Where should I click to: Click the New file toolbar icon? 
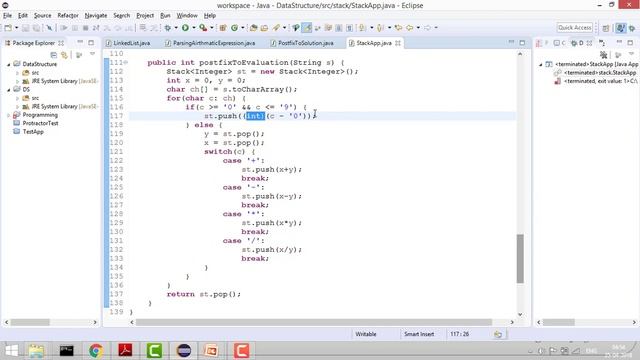(x=8, y=28)
